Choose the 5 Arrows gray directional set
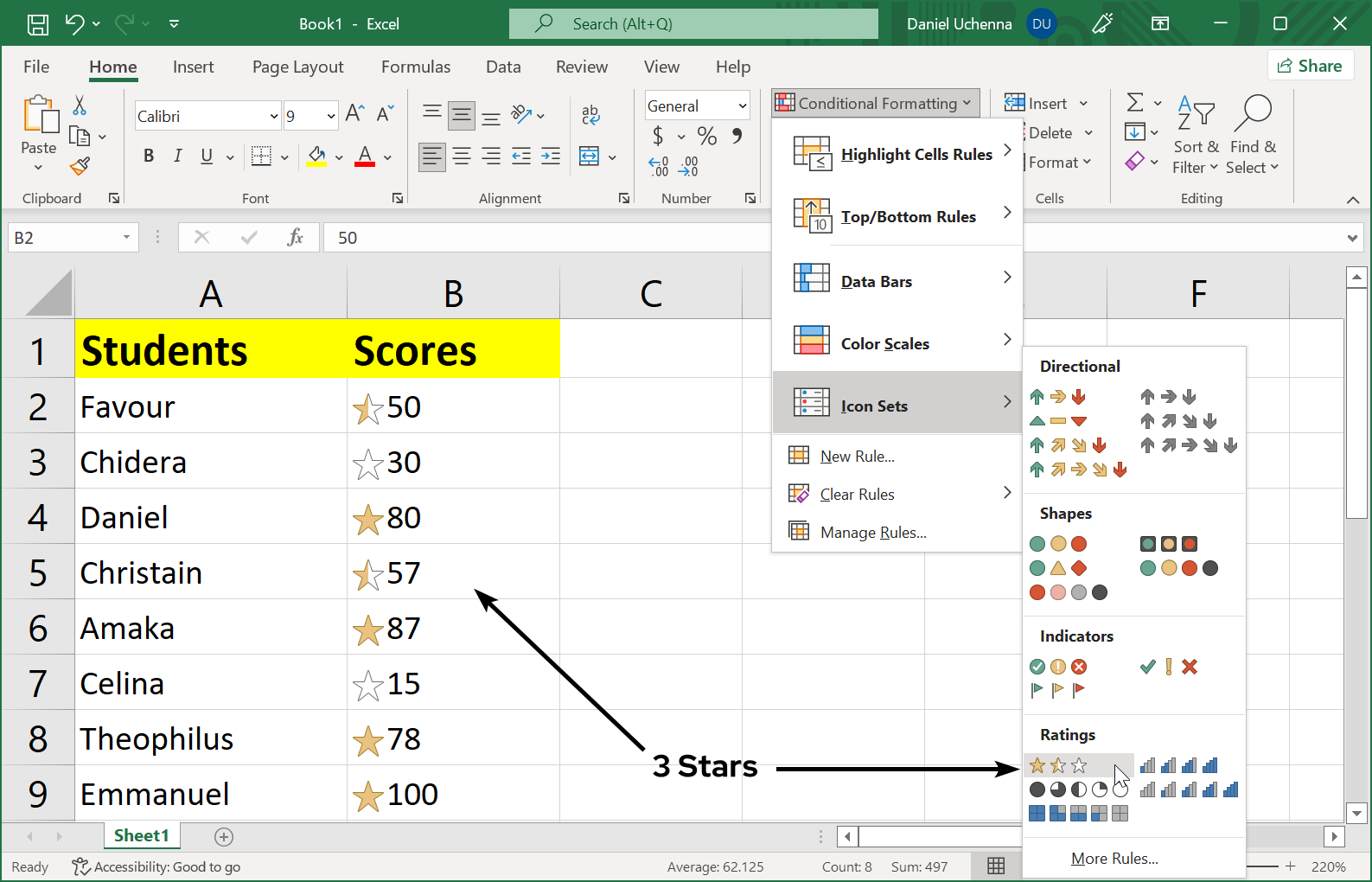 click(1189, 445)
